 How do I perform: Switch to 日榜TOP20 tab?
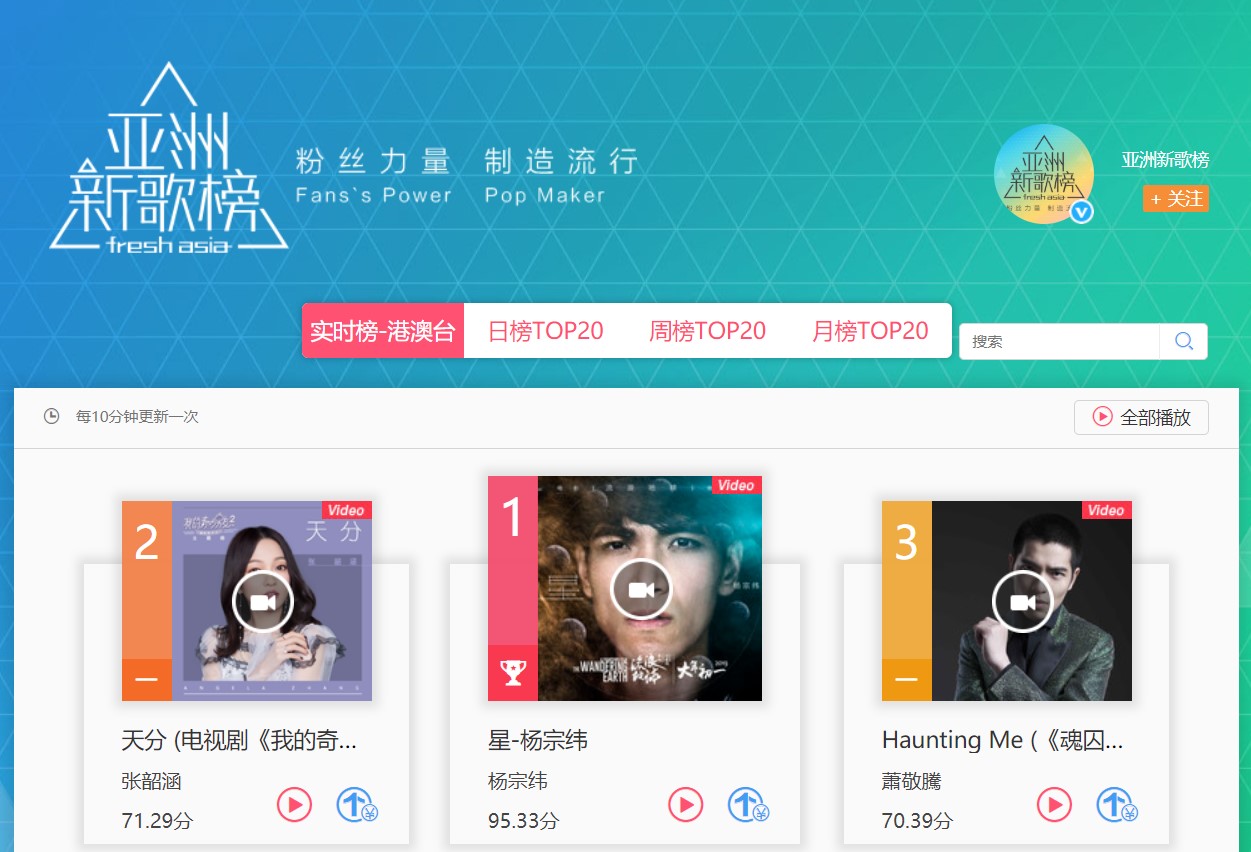(545, 331)
